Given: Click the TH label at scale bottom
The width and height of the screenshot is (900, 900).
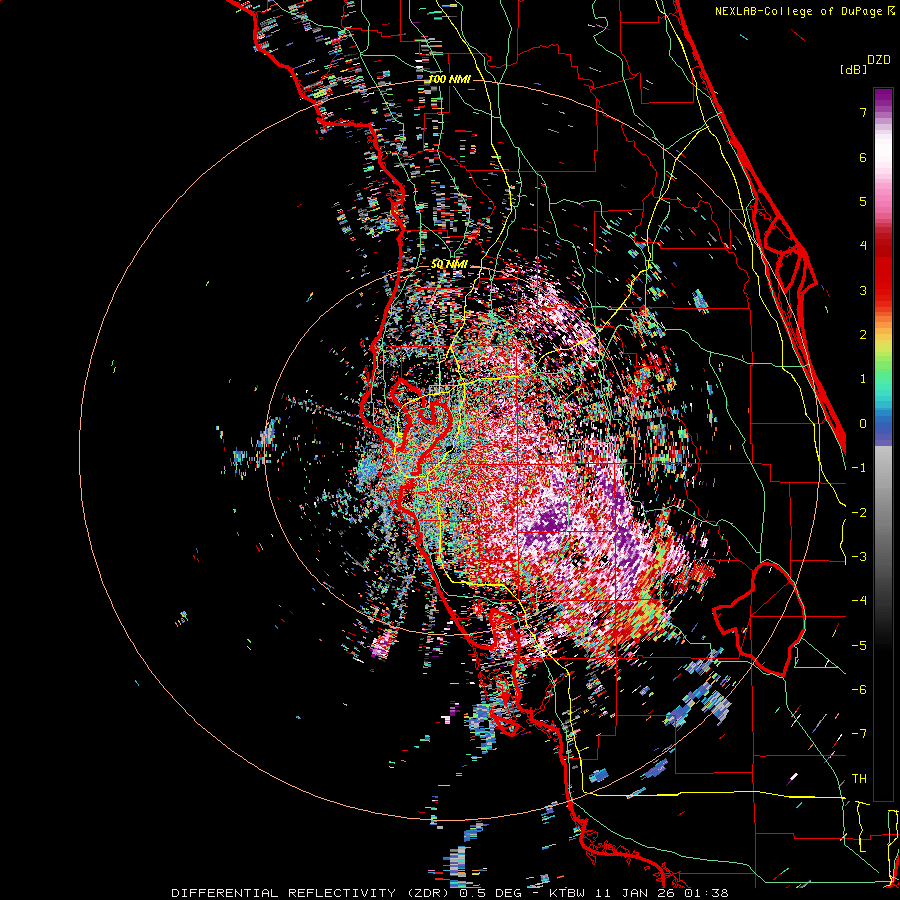Looking at the screenshot, I should tap(859, 779).
